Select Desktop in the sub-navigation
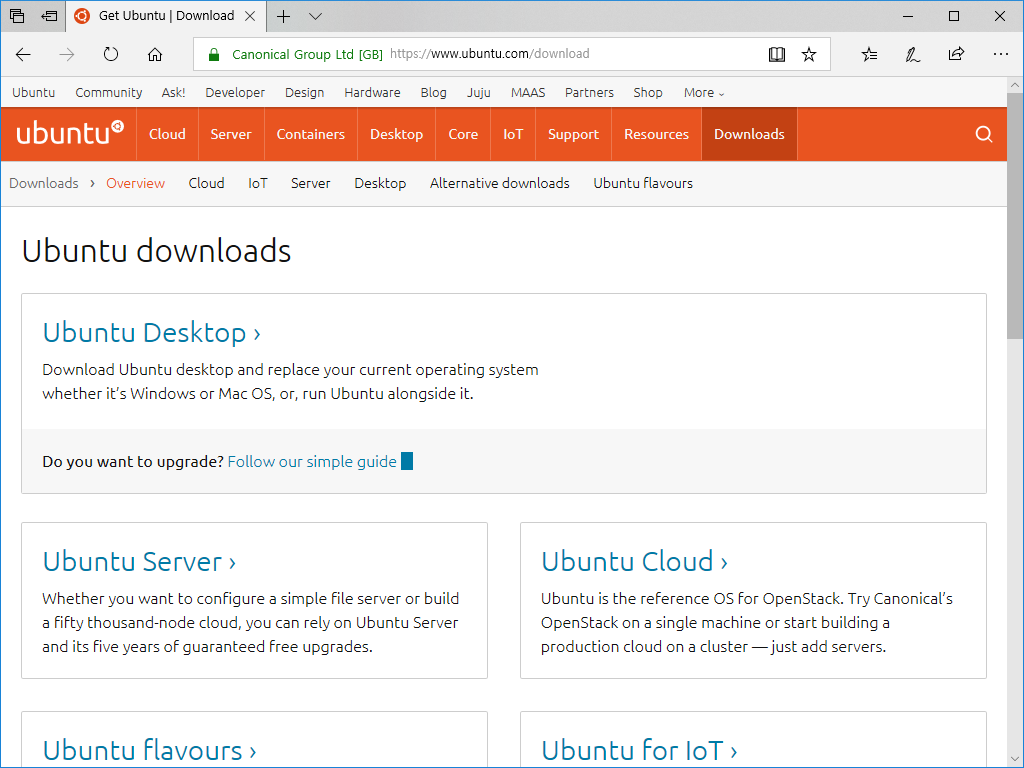This screenshot has height=768, width=1024. pyautogui.click(x=380, y=184)
